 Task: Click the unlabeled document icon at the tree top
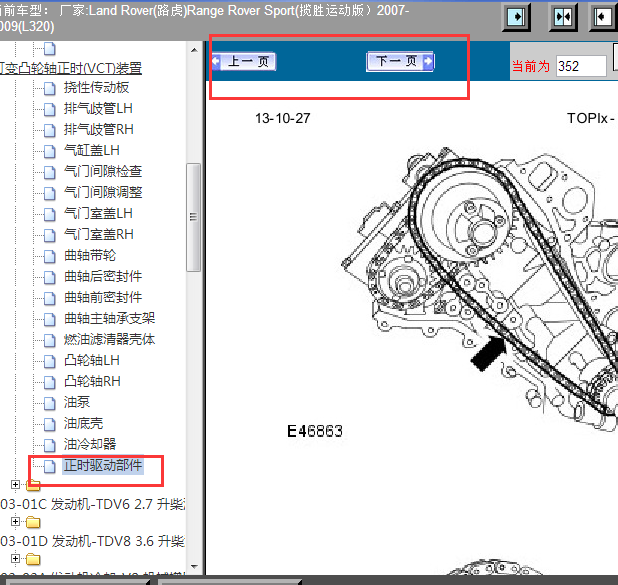pos(49,49)
